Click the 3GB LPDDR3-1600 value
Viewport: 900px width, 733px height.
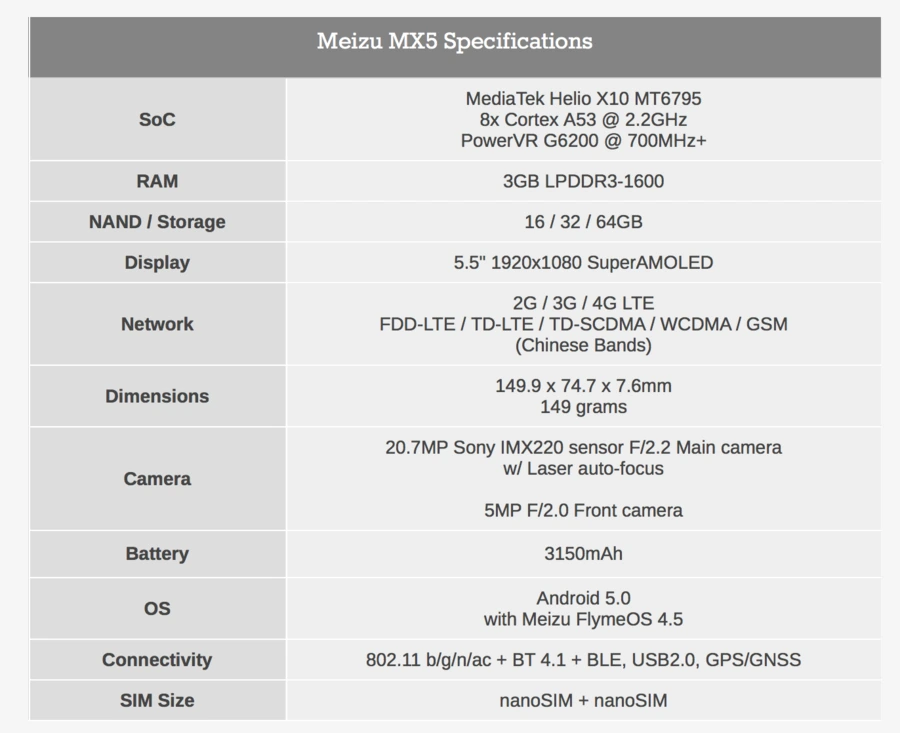[x=583, y=181]
